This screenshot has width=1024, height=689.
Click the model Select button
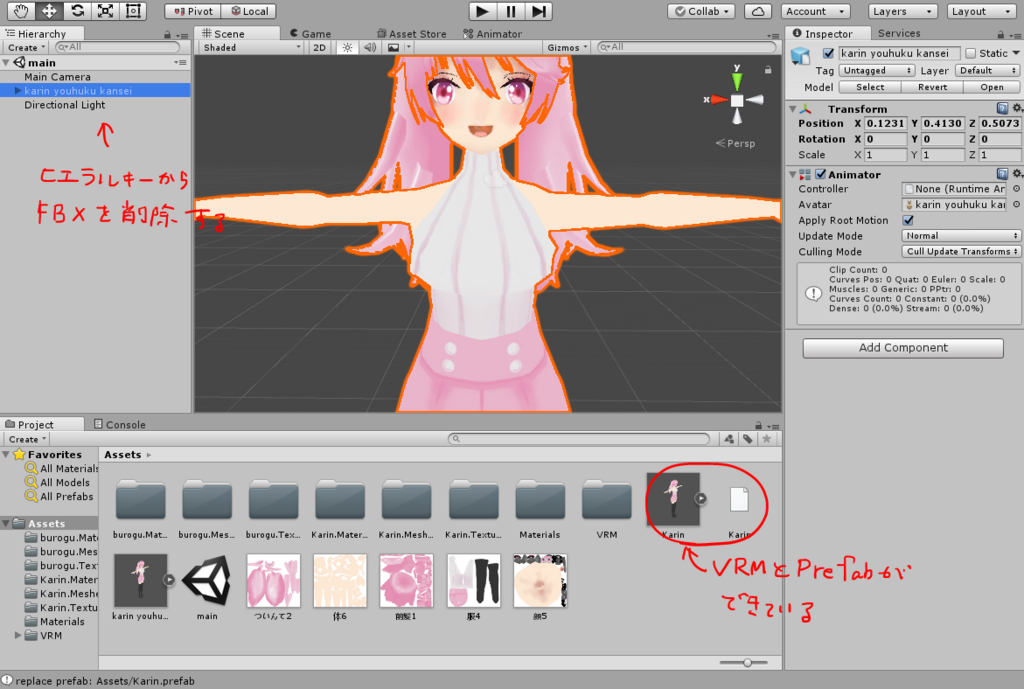(870, 87)
